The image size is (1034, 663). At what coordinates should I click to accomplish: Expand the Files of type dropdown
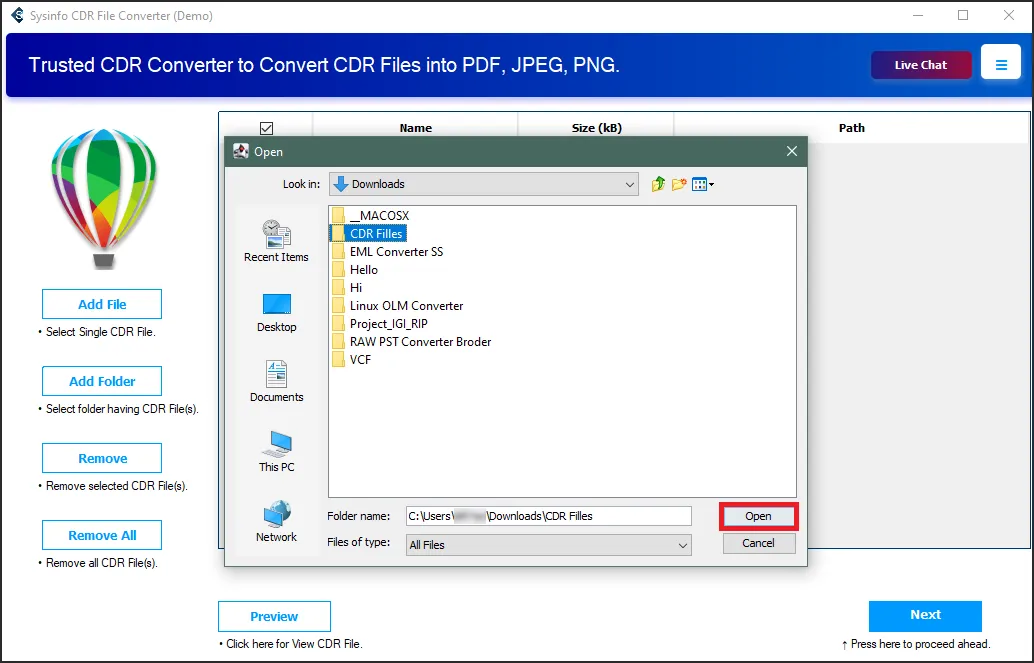(x=549, y=545)
